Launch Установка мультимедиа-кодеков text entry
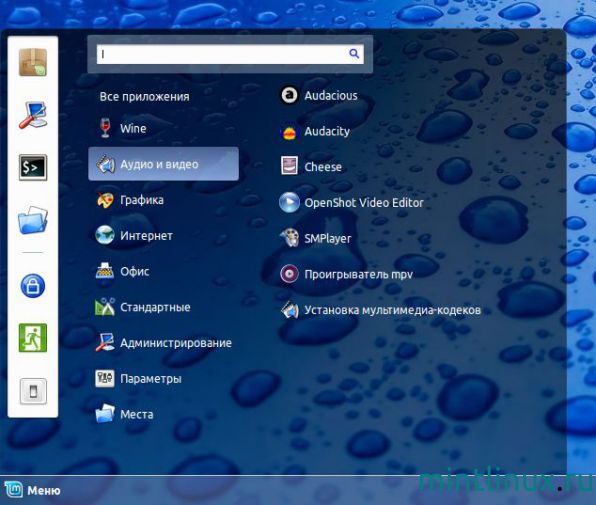 click(392, 310)
